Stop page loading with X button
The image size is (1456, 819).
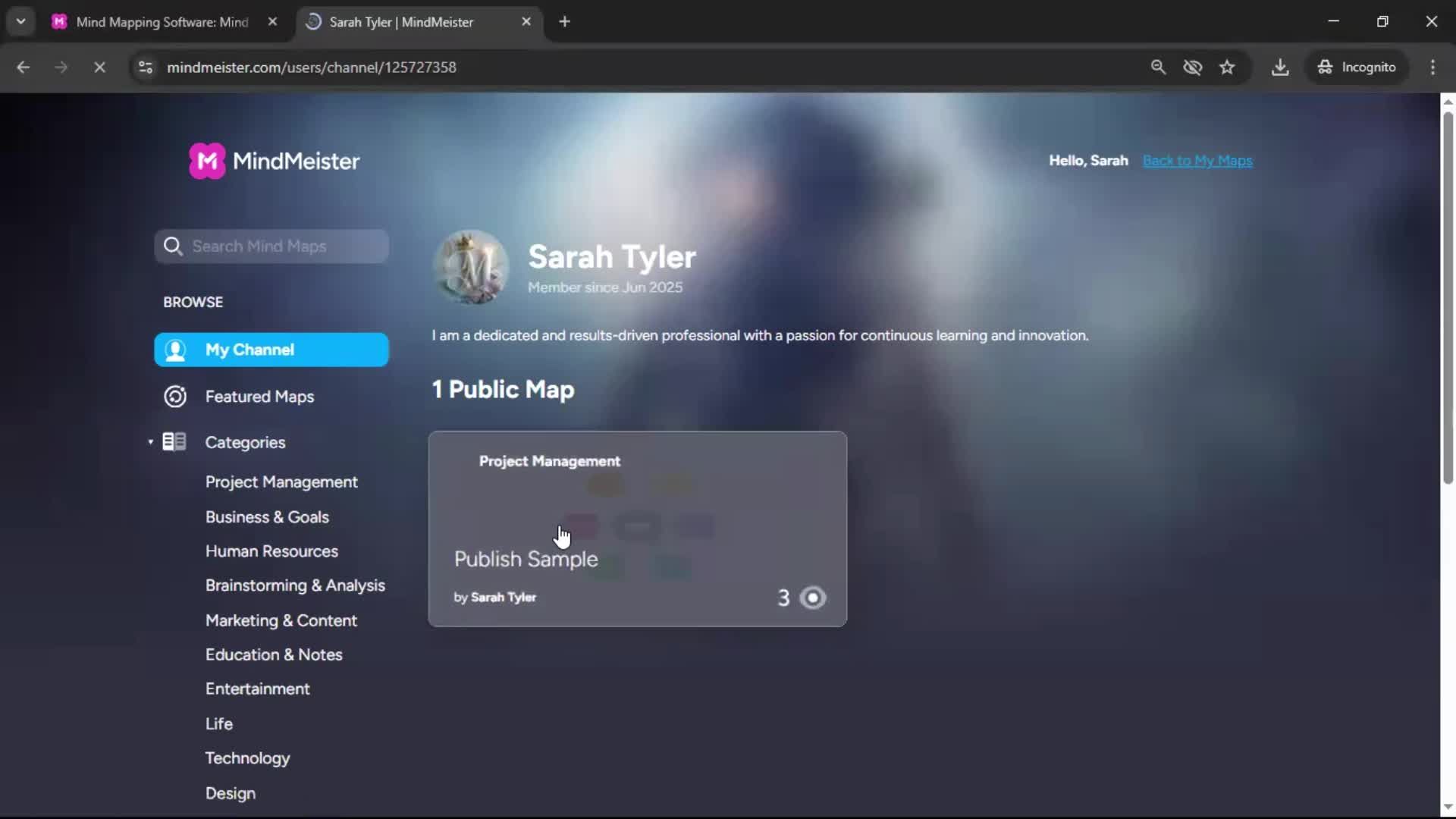click(99, 67)
